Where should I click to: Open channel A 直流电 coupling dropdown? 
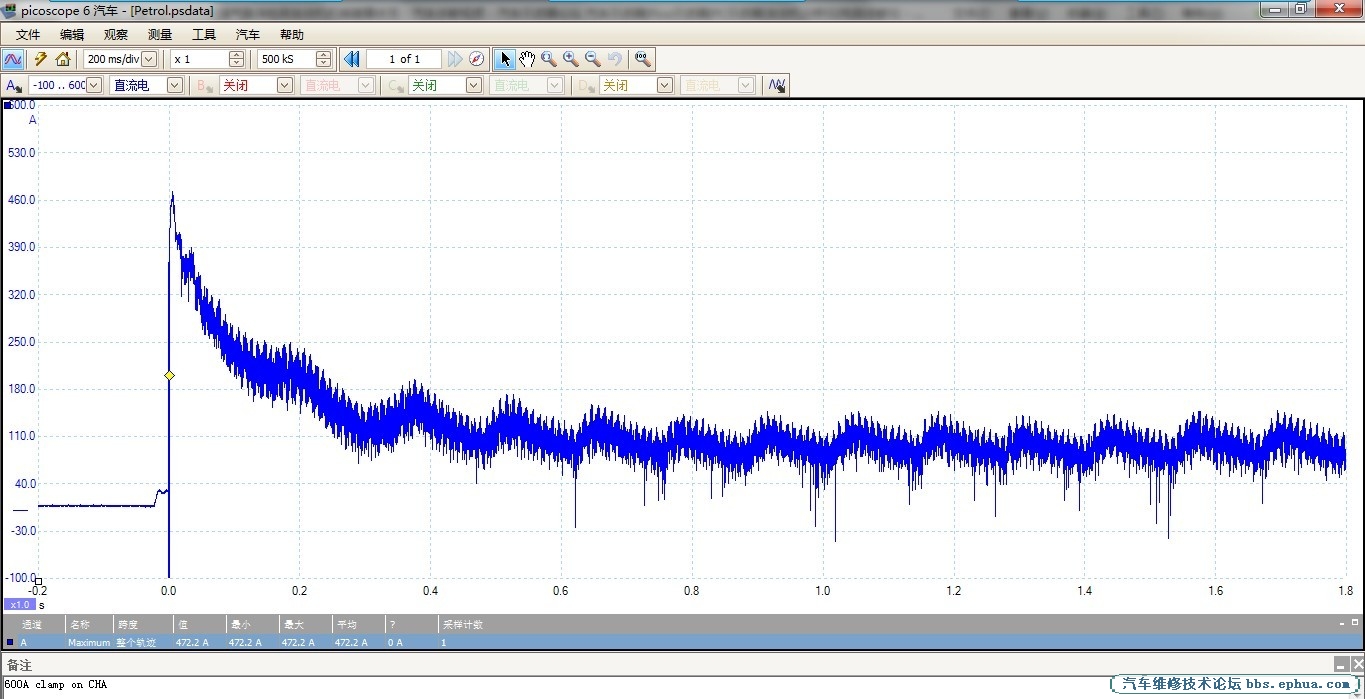[175, 85]
